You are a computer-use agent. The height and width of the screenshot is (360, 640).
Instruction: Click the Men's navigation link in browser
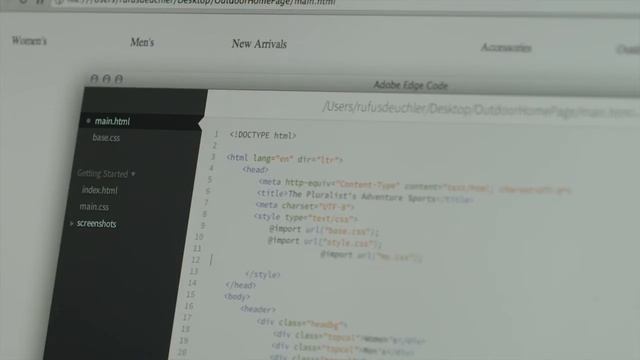tap(142, 42)
